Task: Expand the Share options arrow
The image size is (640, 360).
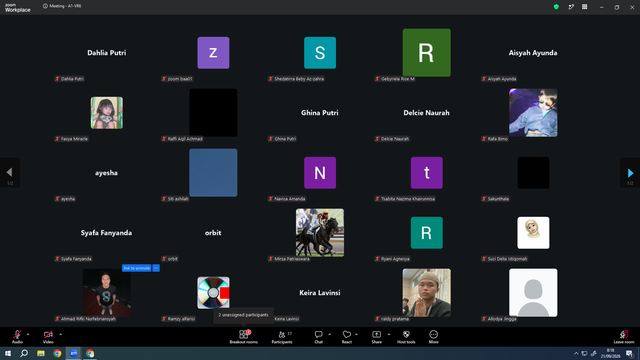Action: (389, 334)
